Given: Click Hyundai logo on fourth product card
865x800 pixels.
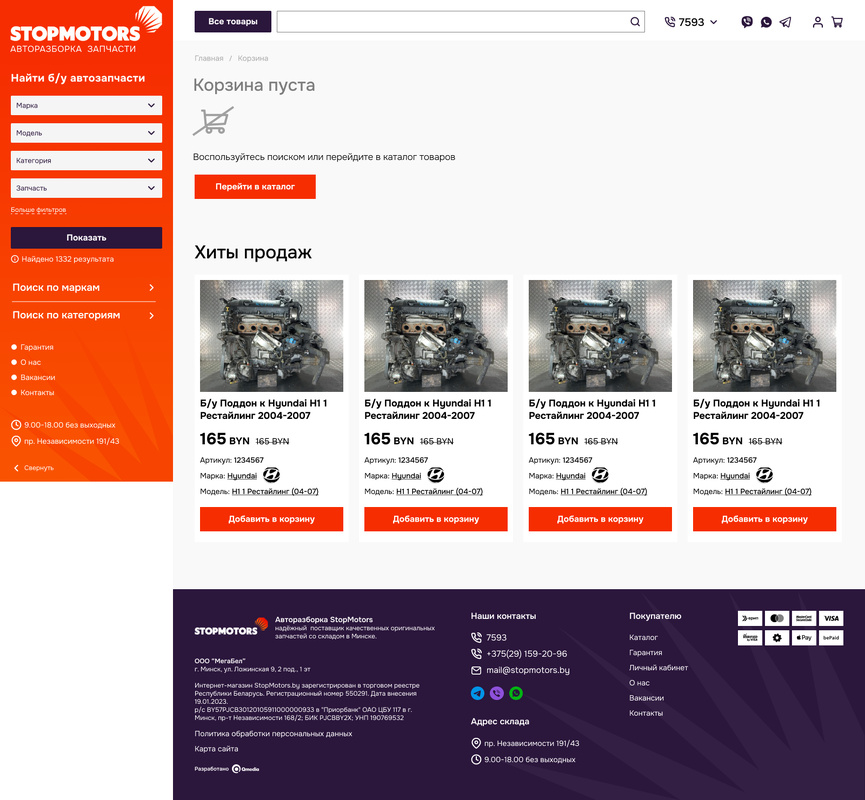Looking at the screenshot, I should (764, 474).
